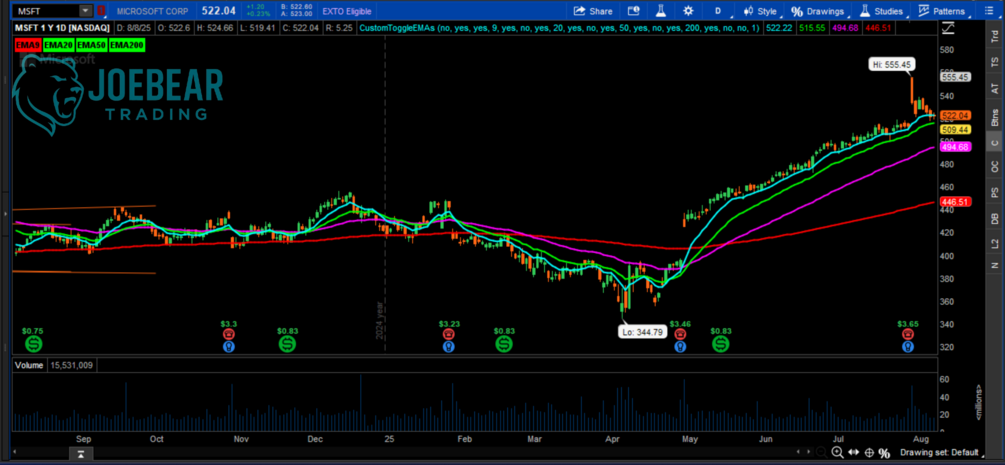Click the $3.46 earnings phone icon
Image resolution: width=1005 pixels, height=465 pixels.
point(680,334)
